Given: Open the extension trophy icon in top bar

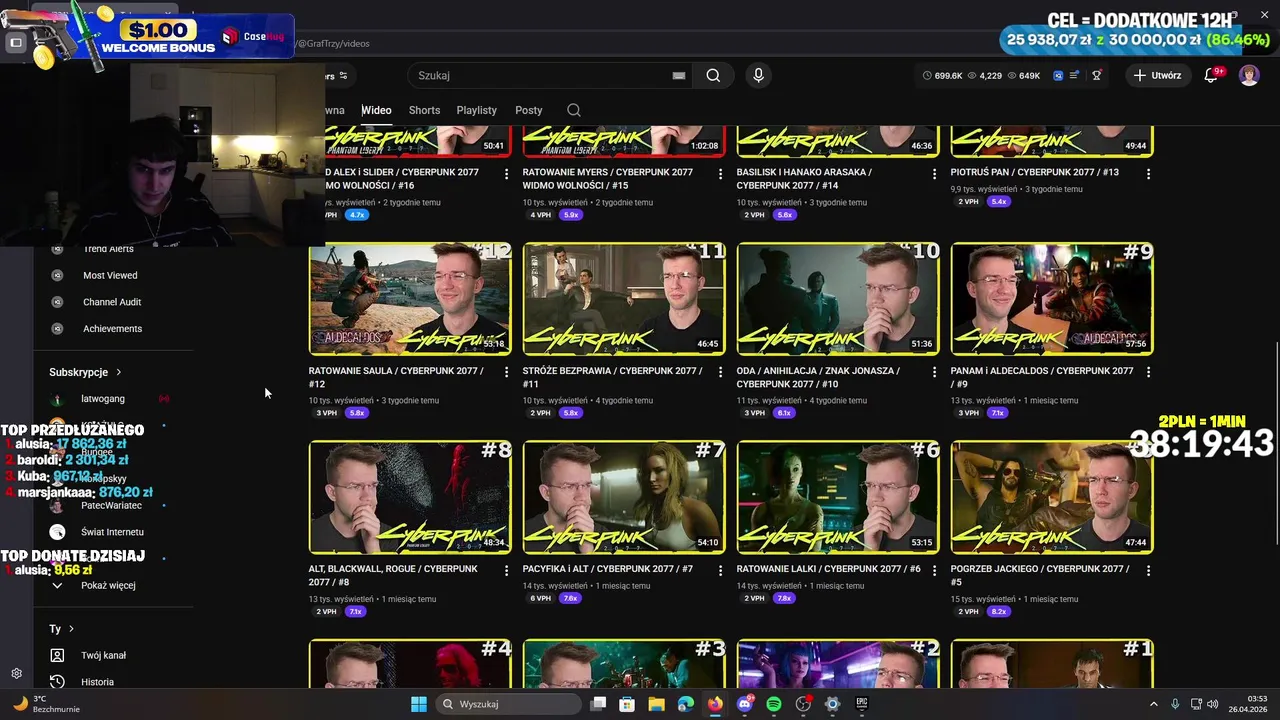Looking at the screenshot, I should tap(1096, 75).
